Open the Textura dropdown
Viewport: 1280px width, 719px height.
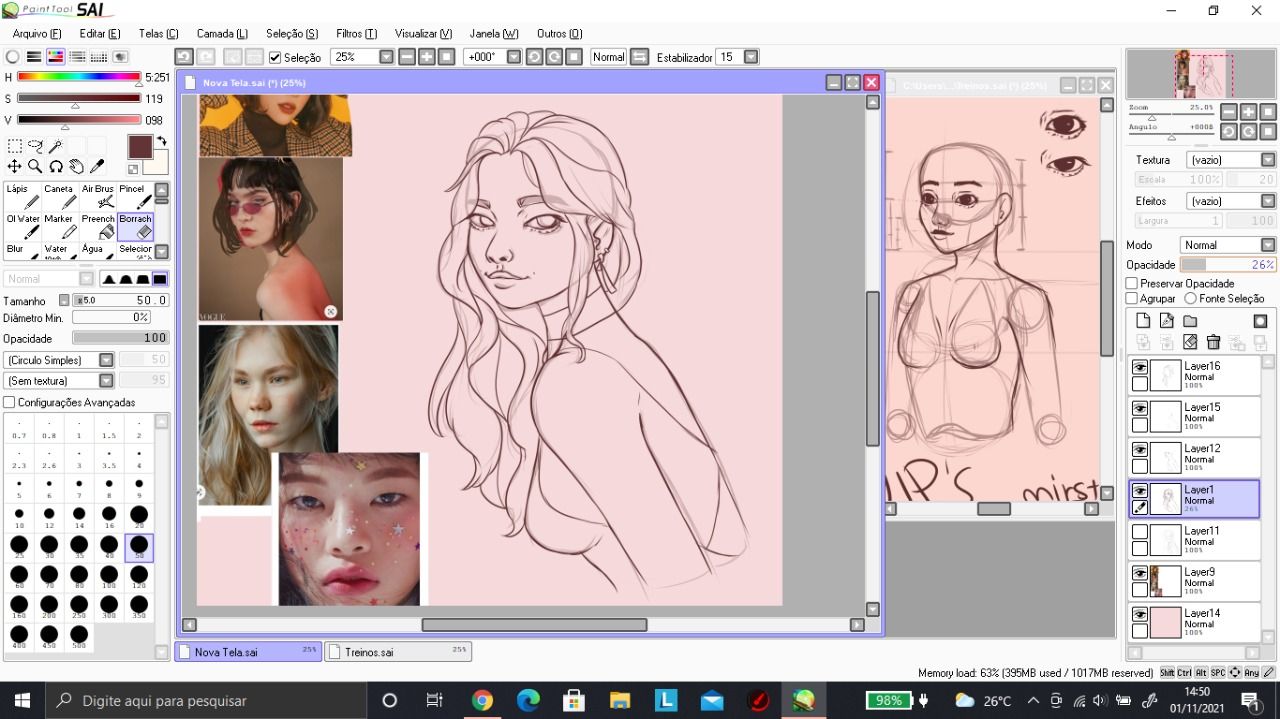1229,160
